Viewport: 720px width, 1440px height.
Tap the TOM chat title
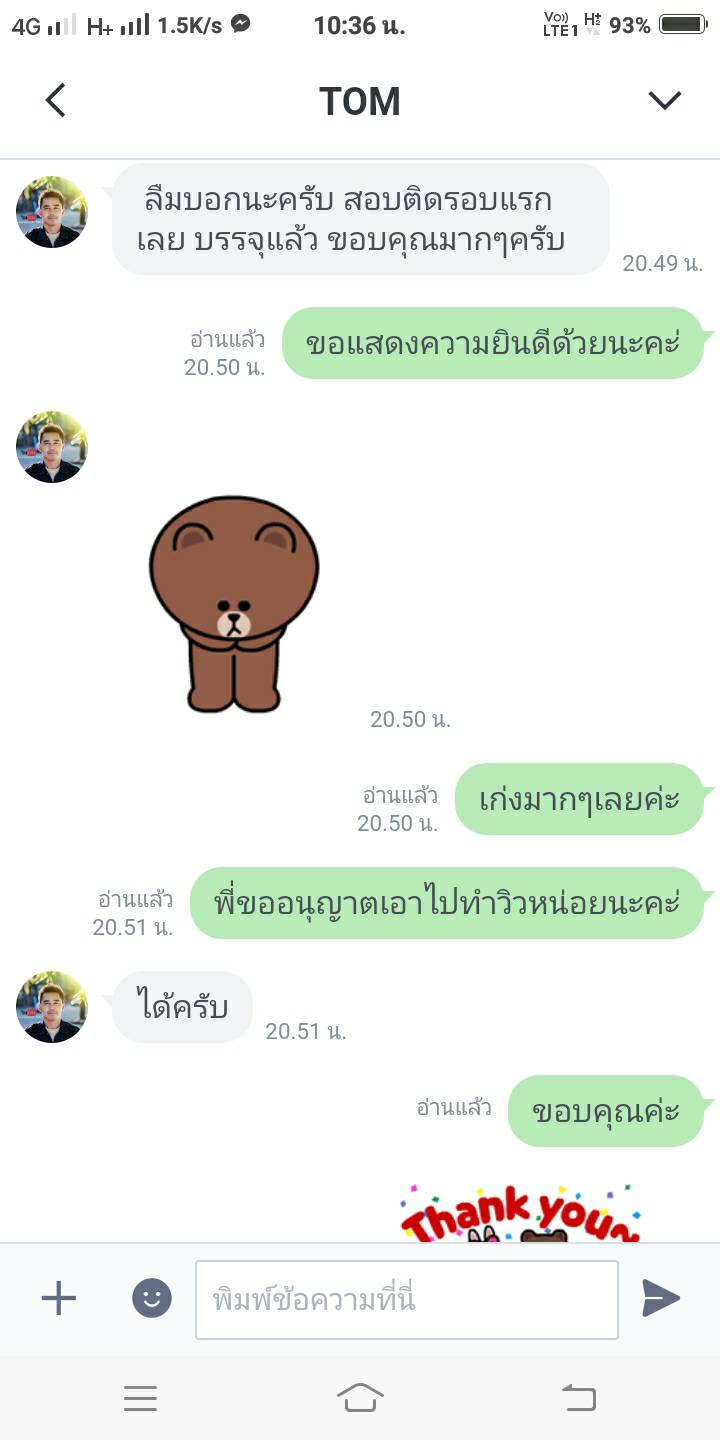(360, 101)
